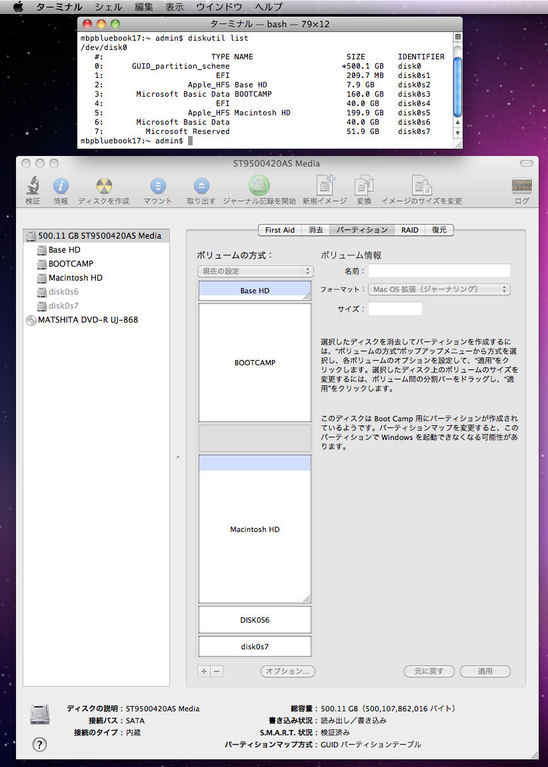Open the Apple menu
This screenshot has width=548, height=767.
tap(18, 7)
